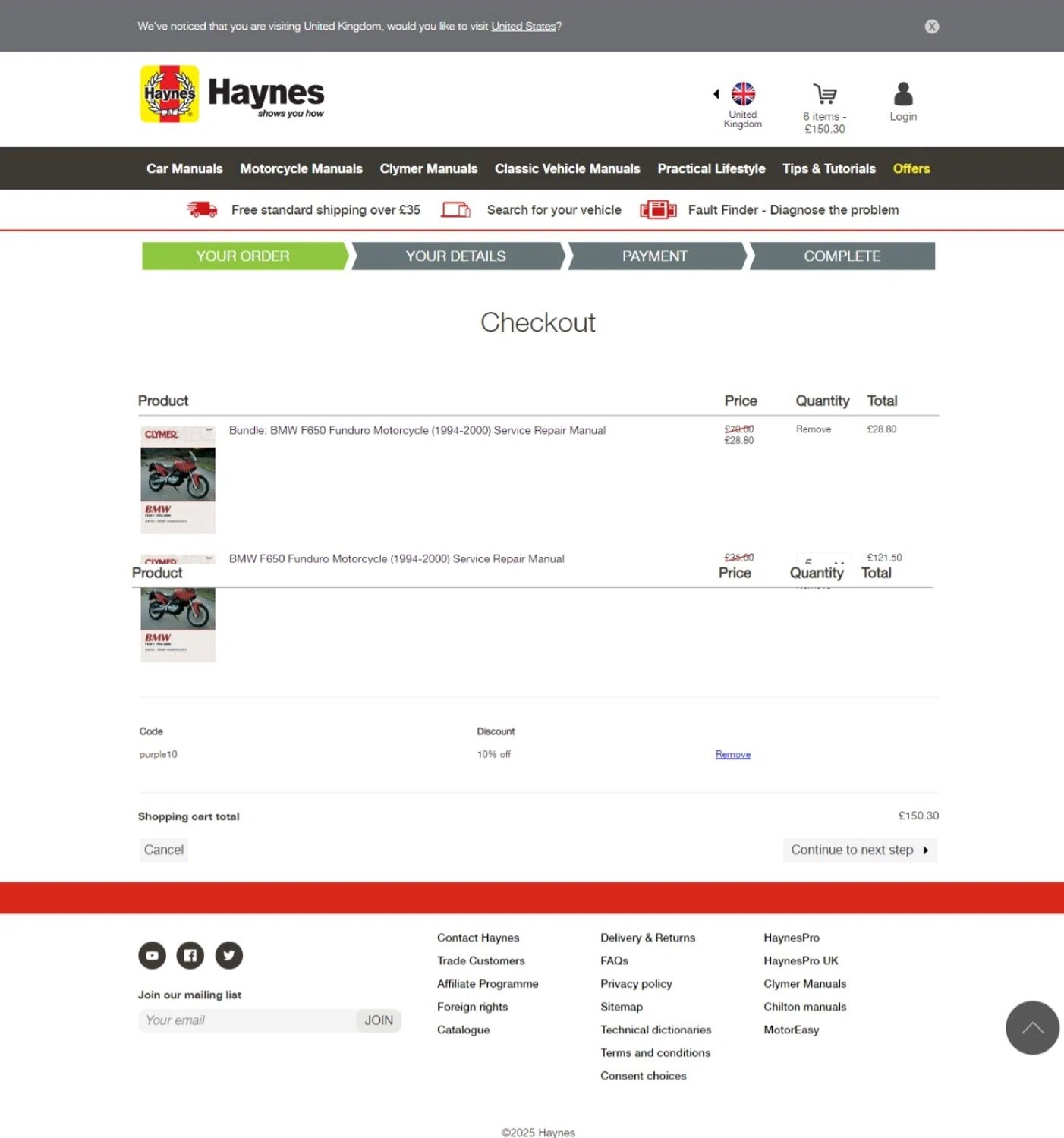Open the non-bundle BMW F650 Funduro product title
The image size is (1064, 1138).
point(397,558)
